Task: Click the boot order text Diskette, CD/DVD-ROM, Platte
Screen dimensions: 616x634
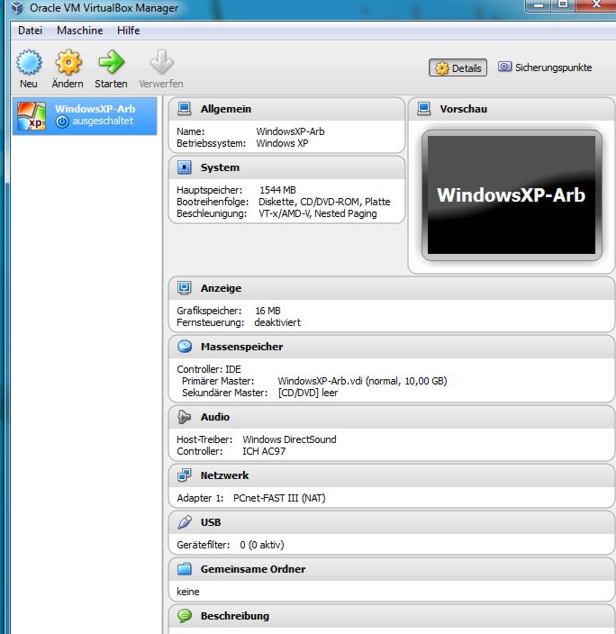Action: pyautogui.click(x=324, y=202)
